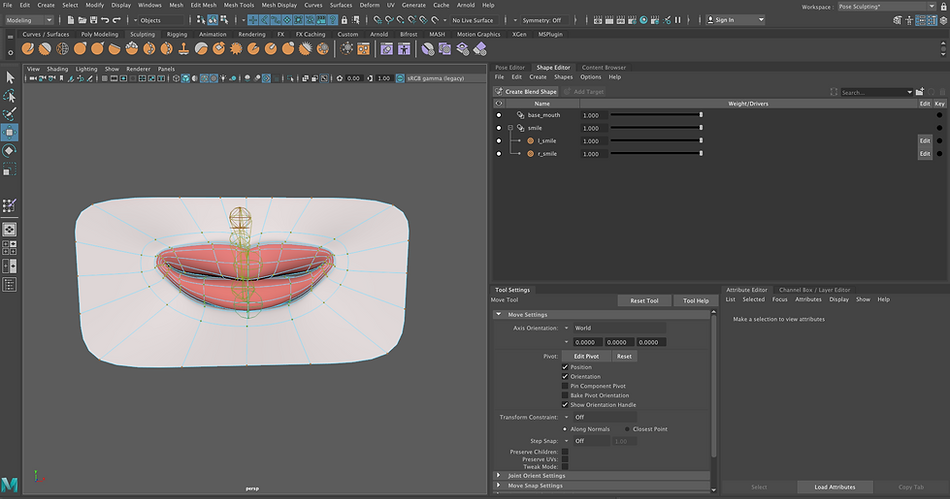Screen dimensions: 950x499
Task: Toggle visibility of l_smile target
Action: 499,141
